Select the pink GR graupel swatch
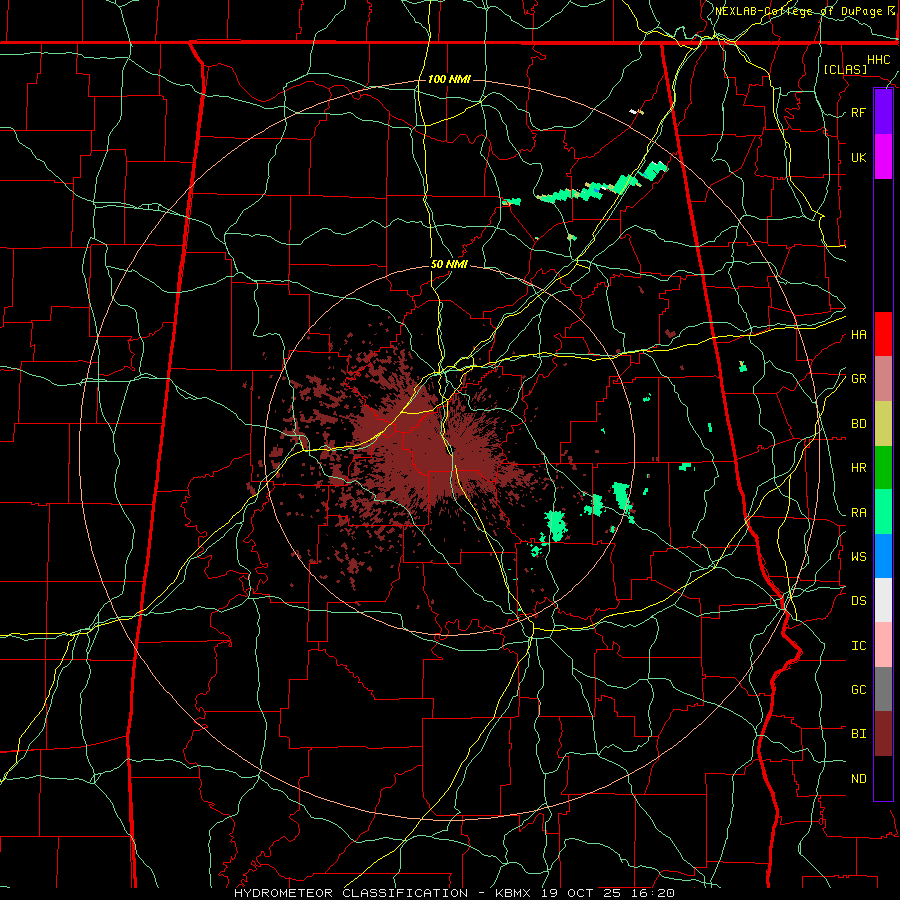This screenshot has height=900, width=900. coord(883,379)
